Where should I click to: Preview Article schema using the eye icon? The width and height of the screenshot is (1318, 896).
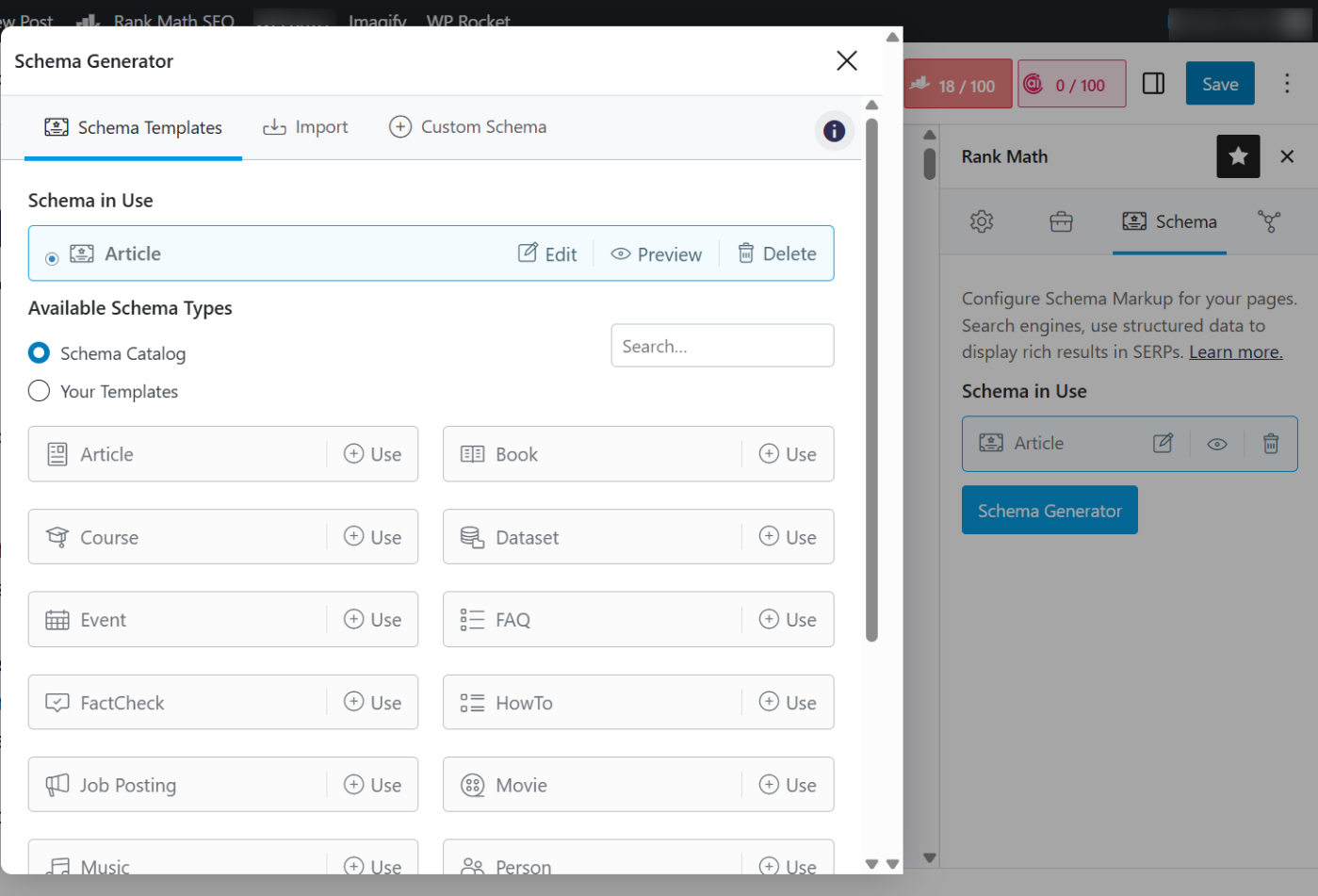[1216, 443]
